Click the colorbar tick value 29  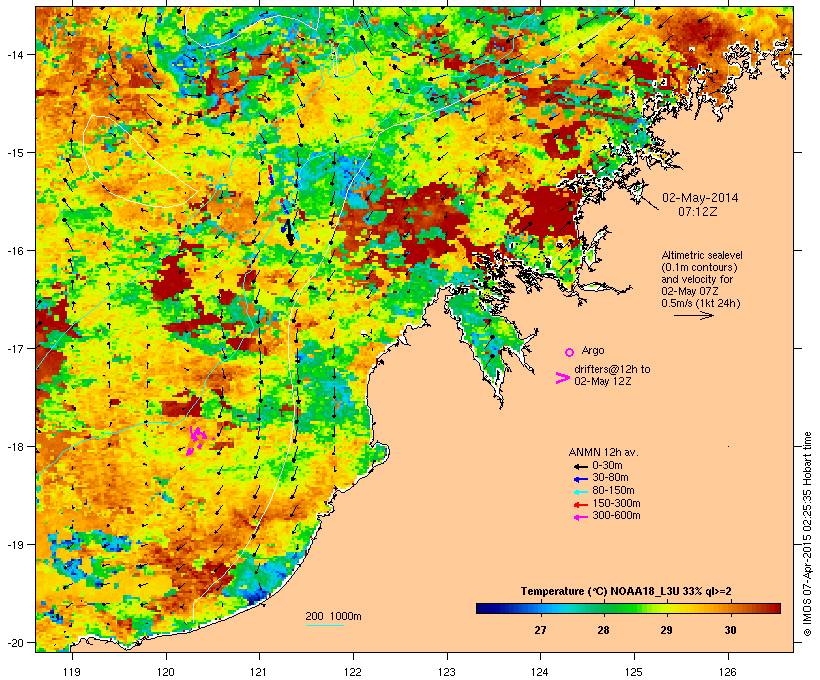coord(666,630)
